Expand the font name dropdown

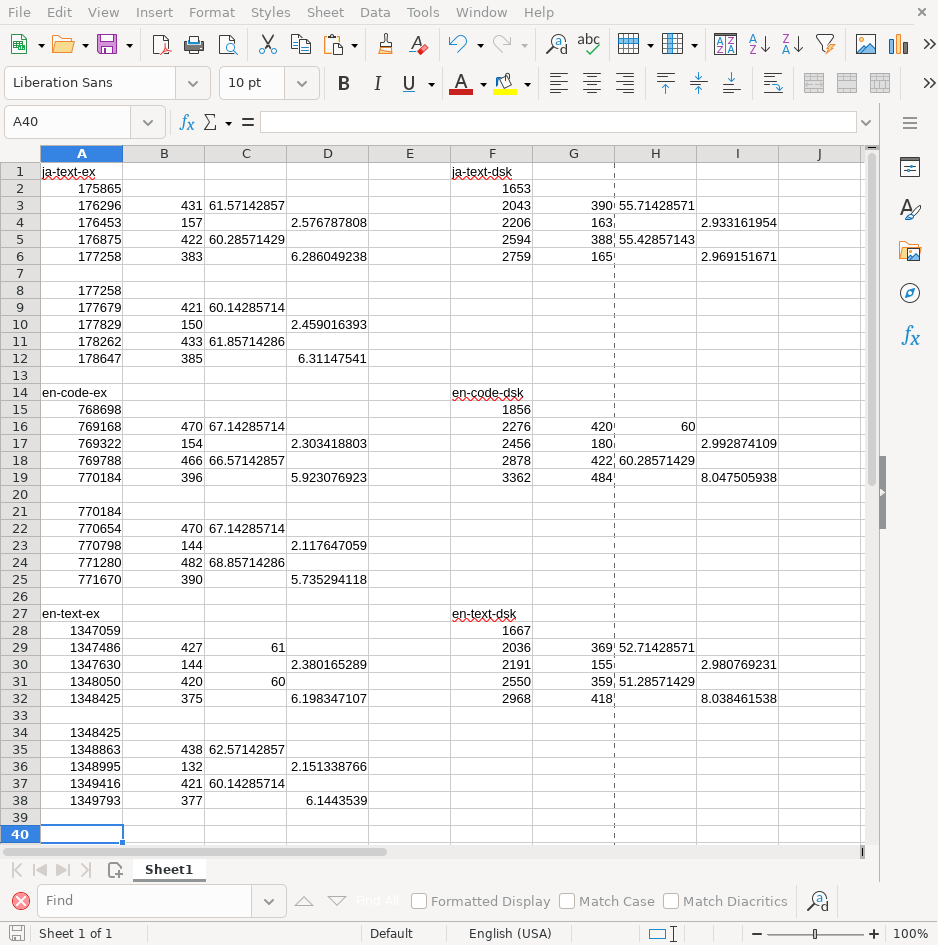pyautogui.click(x=193, y=83)
